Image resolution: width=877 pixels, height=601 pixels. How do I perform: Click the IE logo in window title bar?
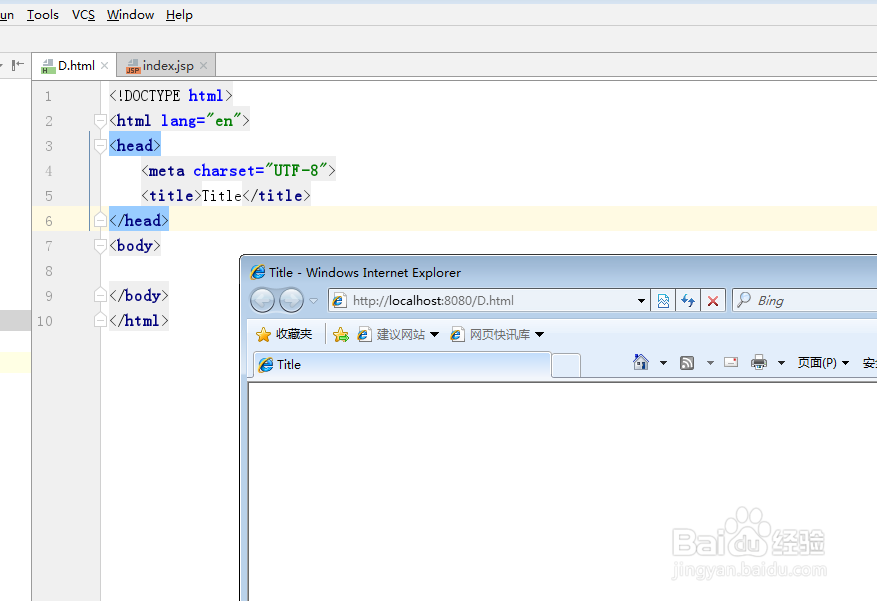[x=258, y=272]
